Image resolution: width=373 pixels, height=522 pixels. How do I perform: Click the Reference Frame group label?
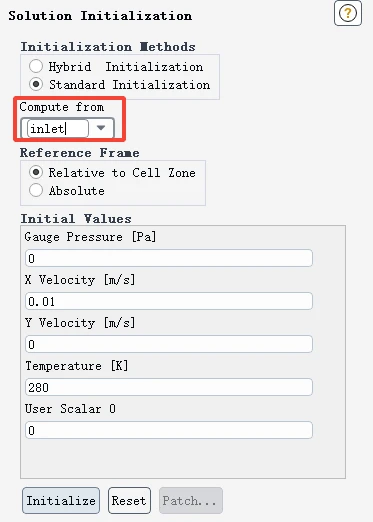(80, 153)
